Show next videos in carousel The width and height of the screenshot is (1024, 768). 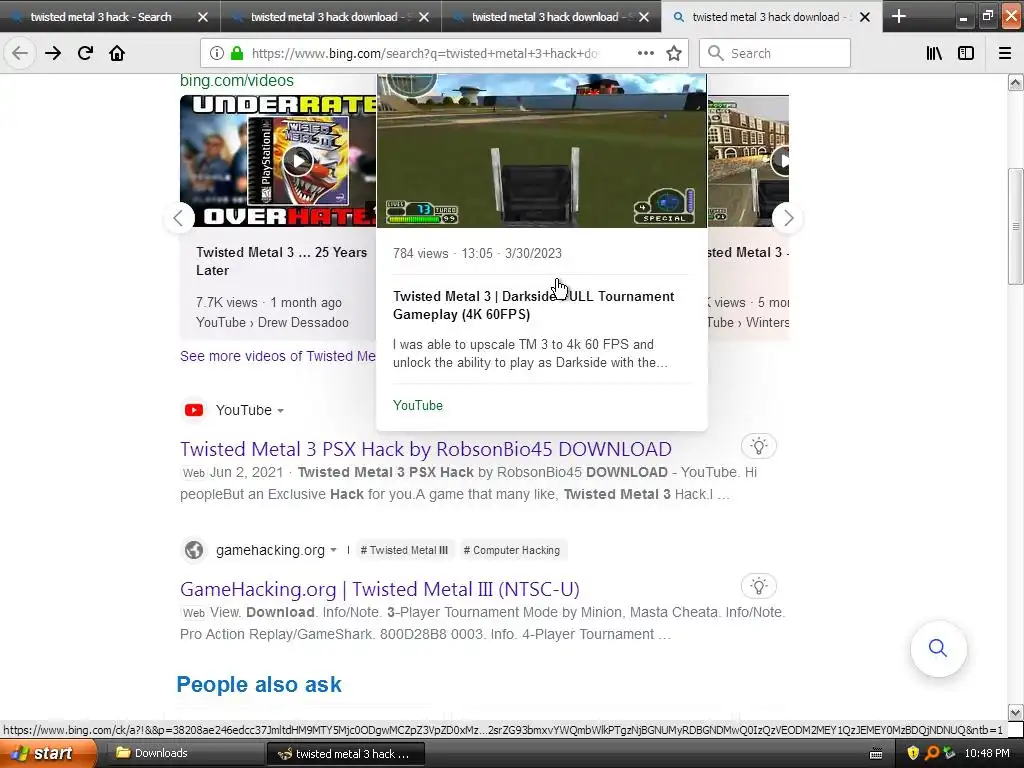[788, 217]
